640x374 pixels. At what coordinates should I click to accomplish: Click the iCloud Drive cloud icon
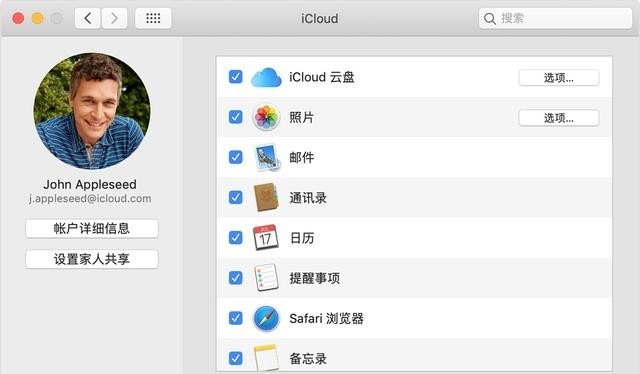(266, 77)
